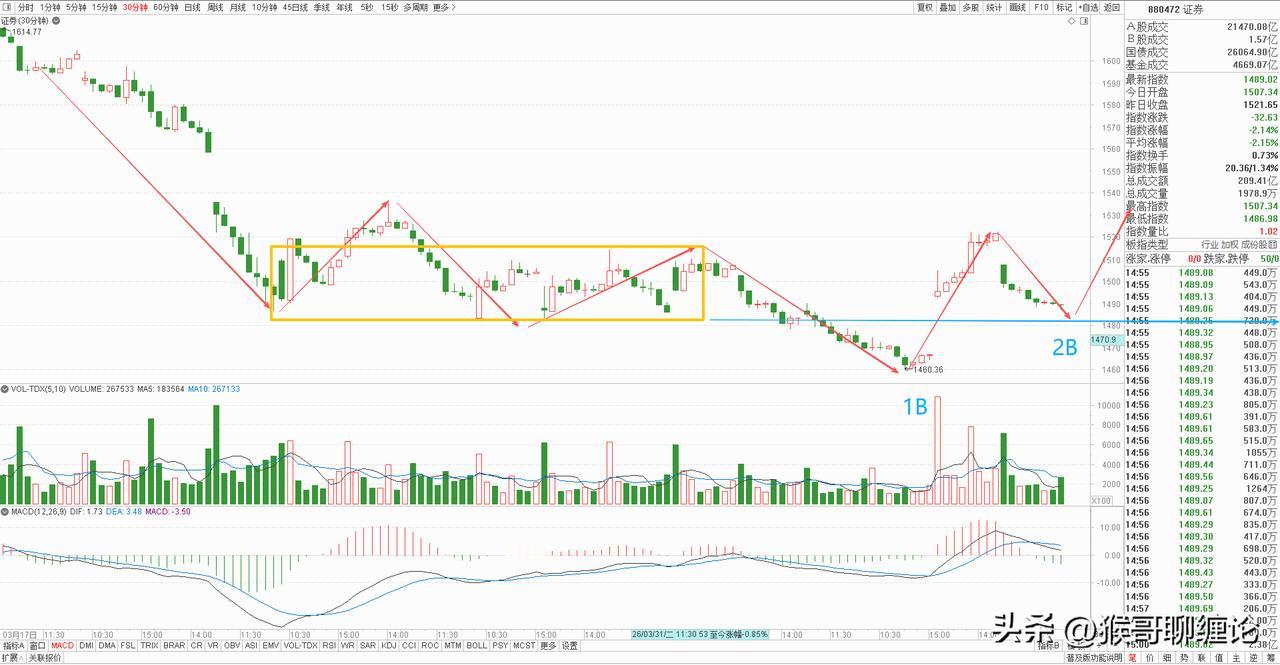1280x665 pixels.
Task: Select the 5分钟 period
Action: pyautogui.click(x=76, y=7)
